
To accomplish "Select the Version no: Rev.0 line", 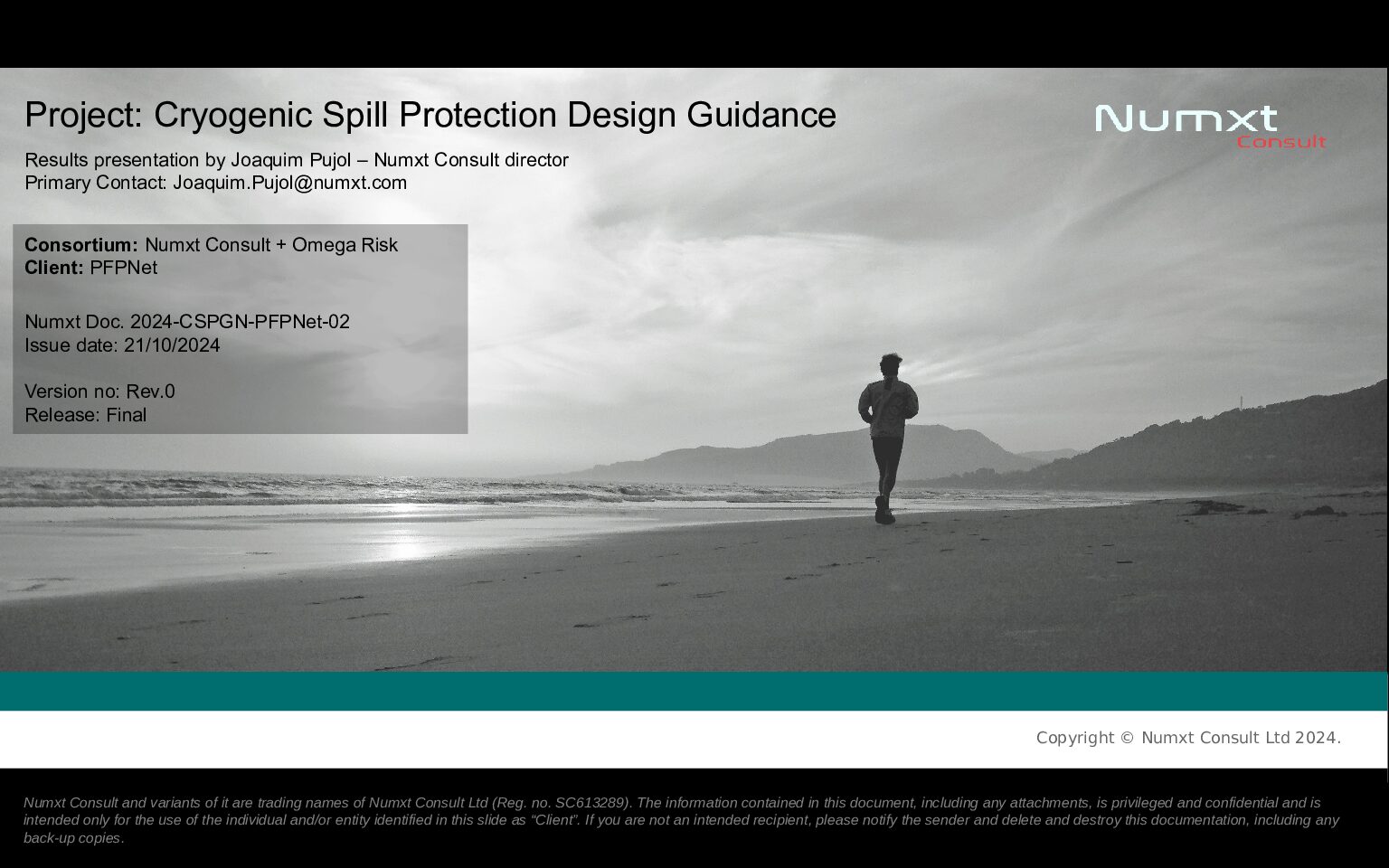I will [x=99, y=392].
